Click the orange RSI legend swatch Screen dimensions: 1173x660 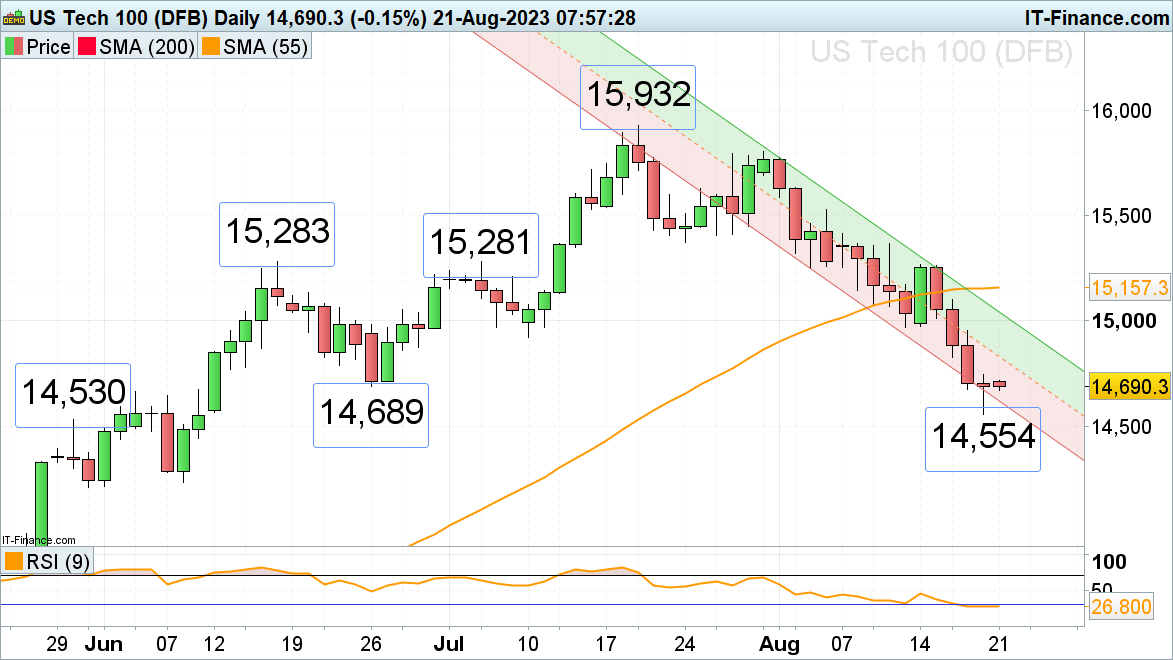(13, 561)
